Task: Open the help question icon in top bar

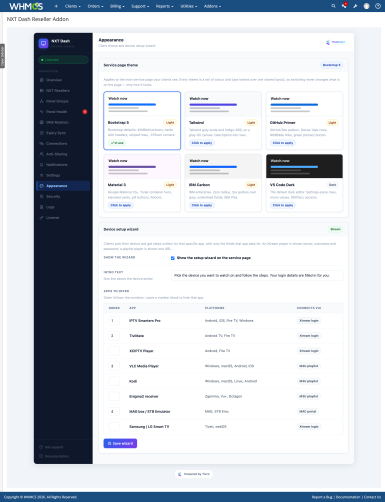Action: click(378, 6)
